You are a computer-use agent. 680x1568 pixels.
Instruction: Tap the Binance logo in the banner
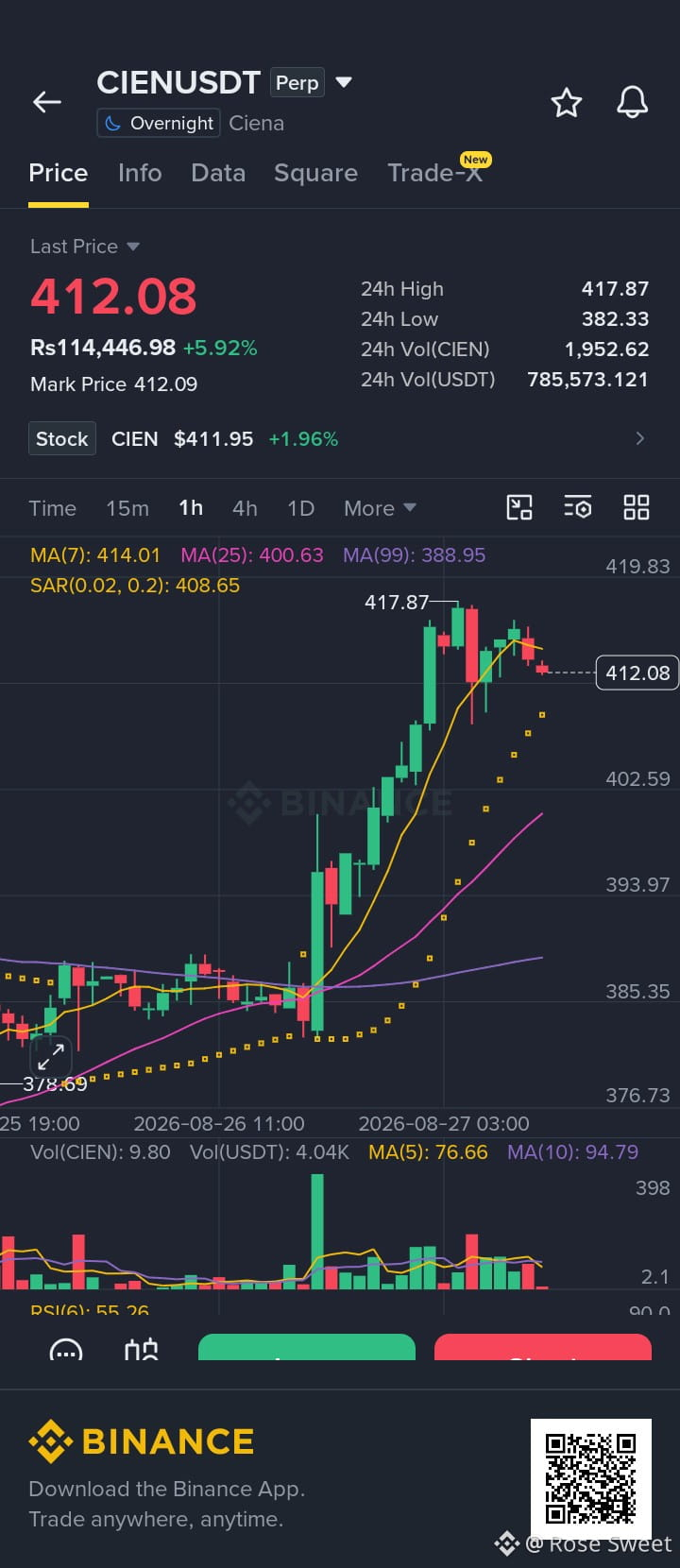tap(142, 1441)
